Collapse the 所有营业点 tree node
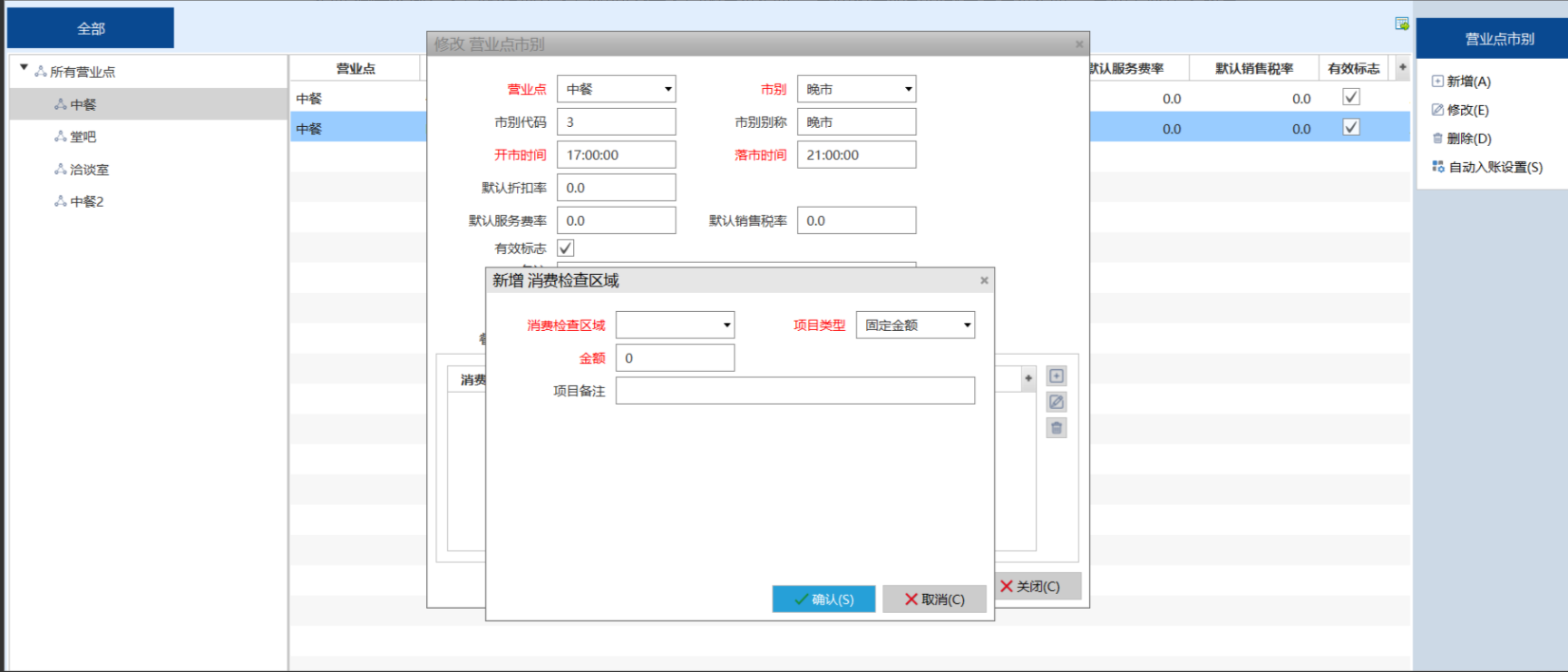1568x672 pixels. 24,68
